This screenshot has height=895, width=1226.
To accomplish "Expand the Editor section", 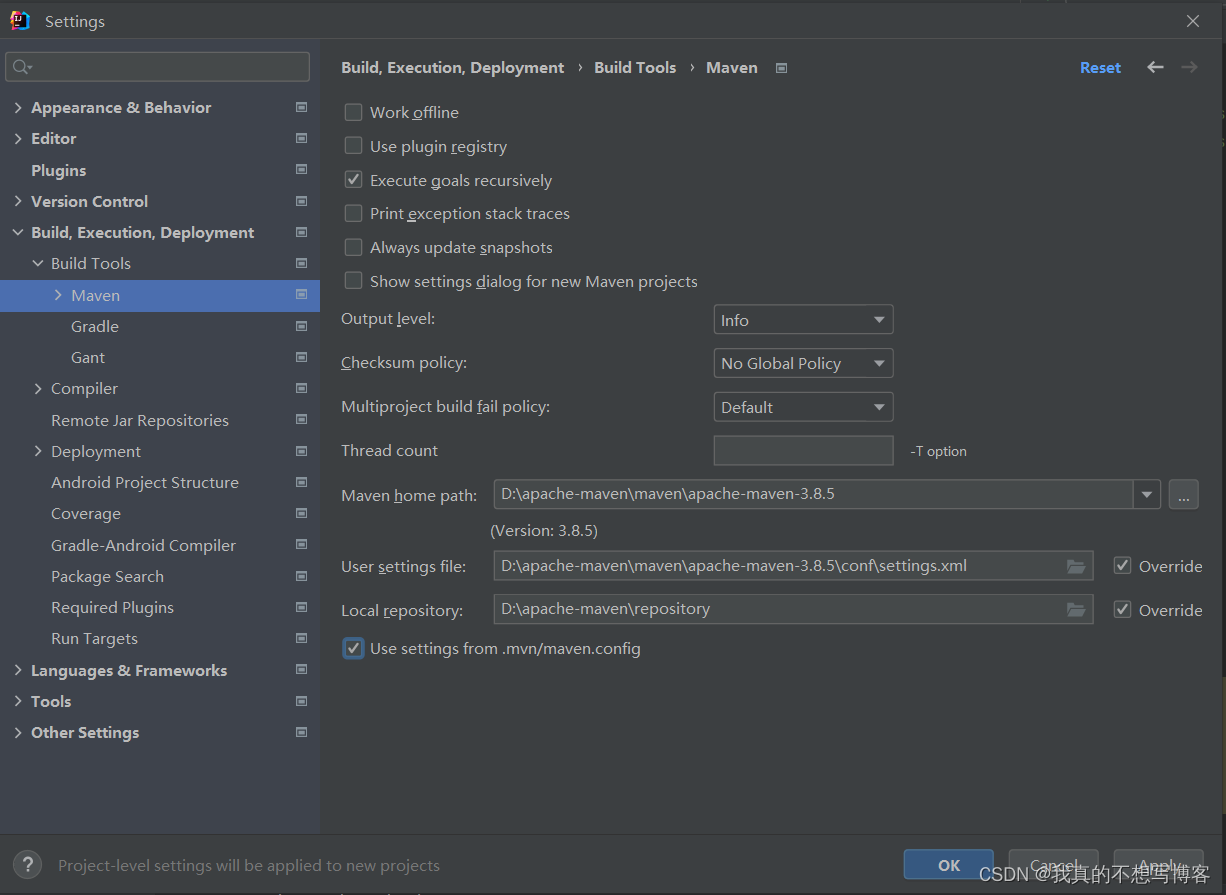I will [18, 138].
